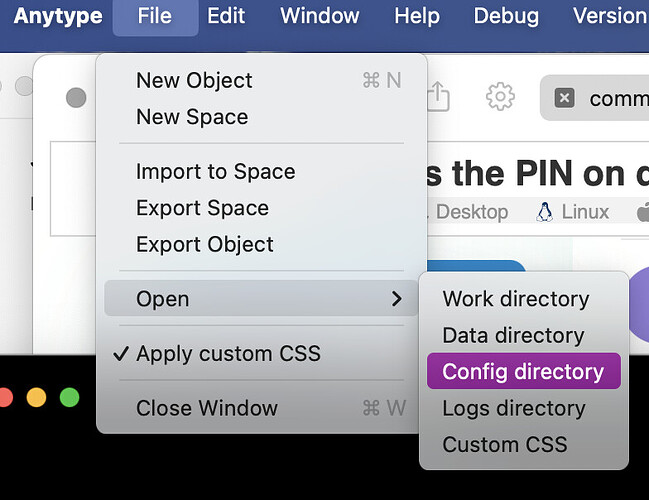Open the Window menu
The image size is (649, 500).
point(320,16)
